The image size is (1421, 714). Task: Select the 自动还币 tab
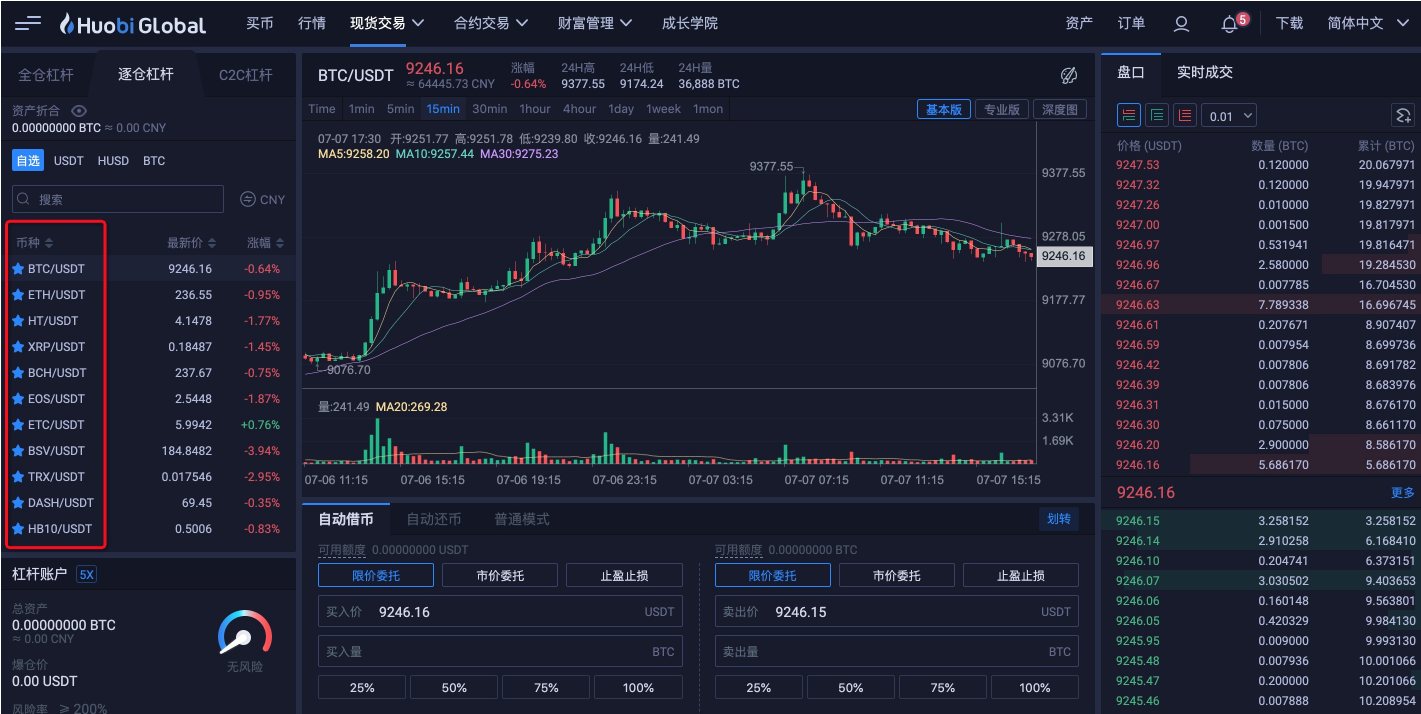point(434,519)
